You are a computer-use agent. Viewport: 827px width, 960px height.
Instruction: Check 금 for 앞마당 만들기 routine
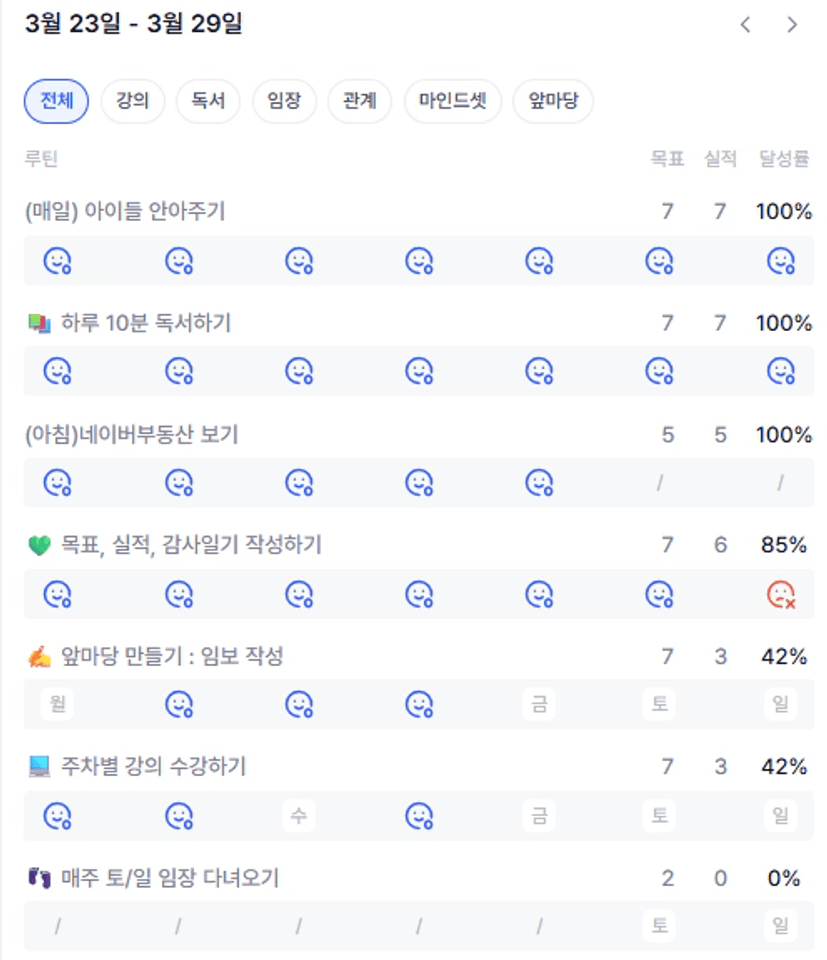coord(539,704)
